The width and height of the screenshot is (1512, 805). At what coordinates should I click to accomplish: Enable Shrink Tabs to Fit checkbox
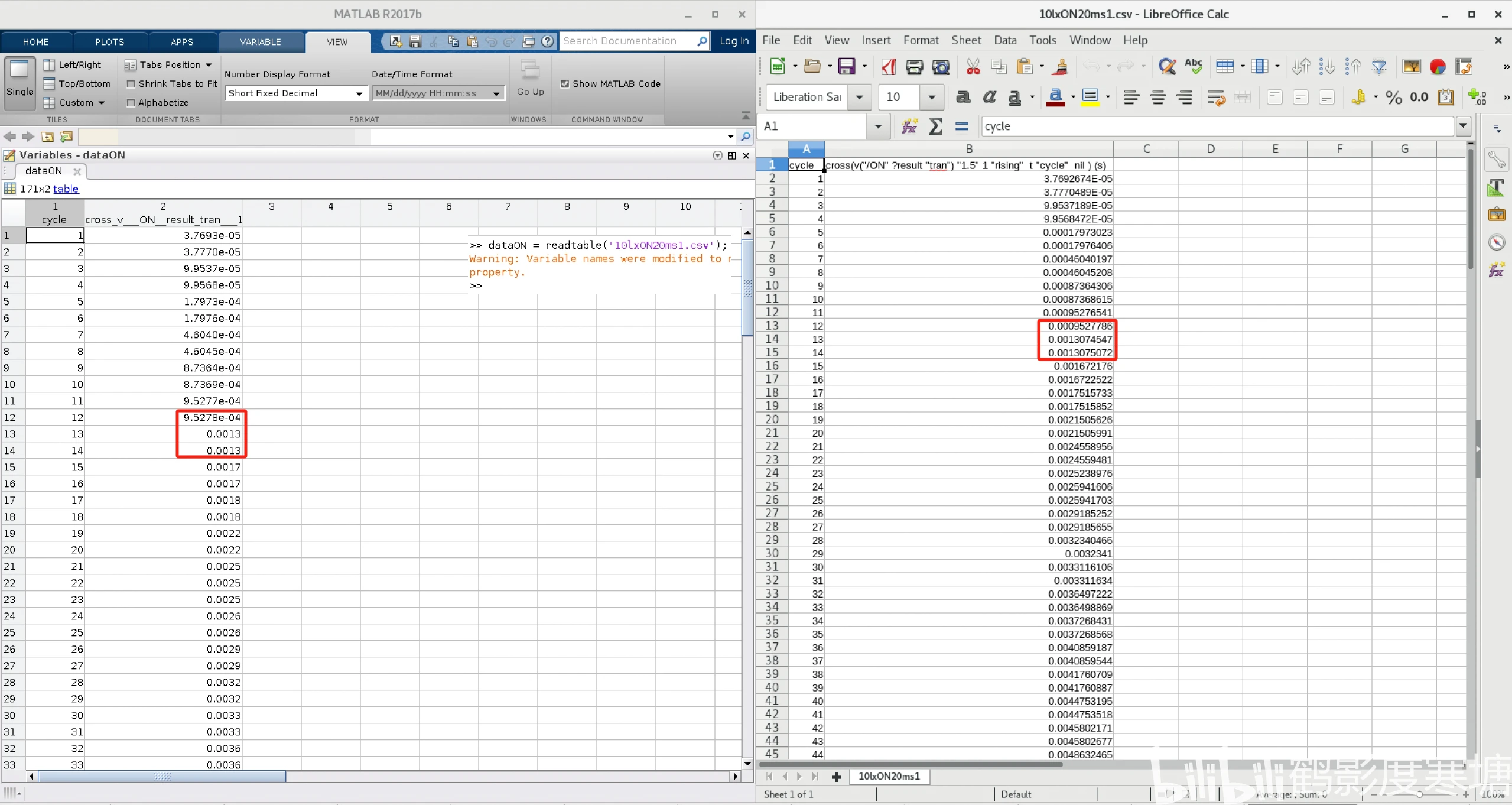[x=131, y=84]
